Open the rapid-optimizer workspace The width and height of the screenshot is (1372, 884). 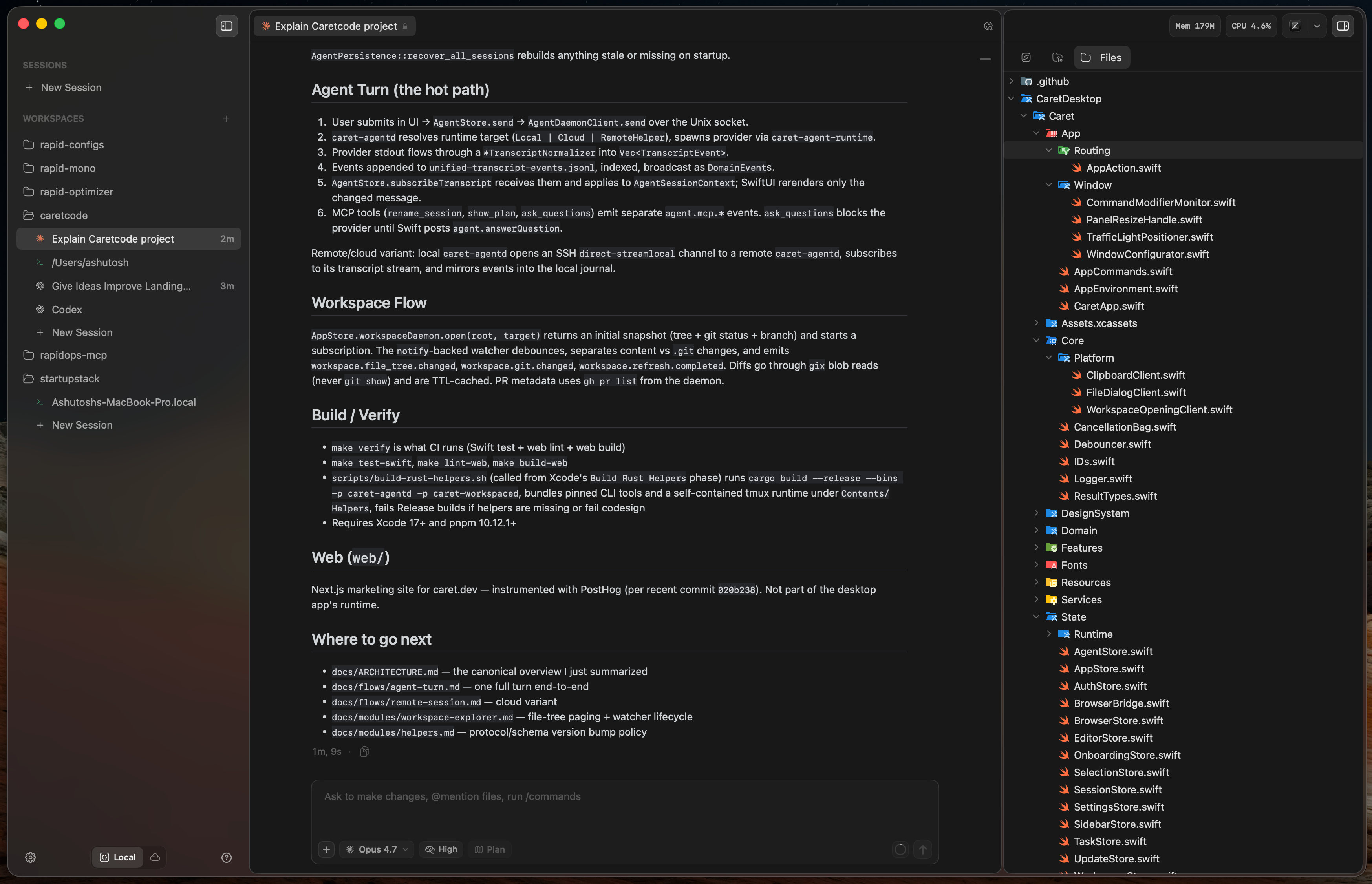[76, 192]
